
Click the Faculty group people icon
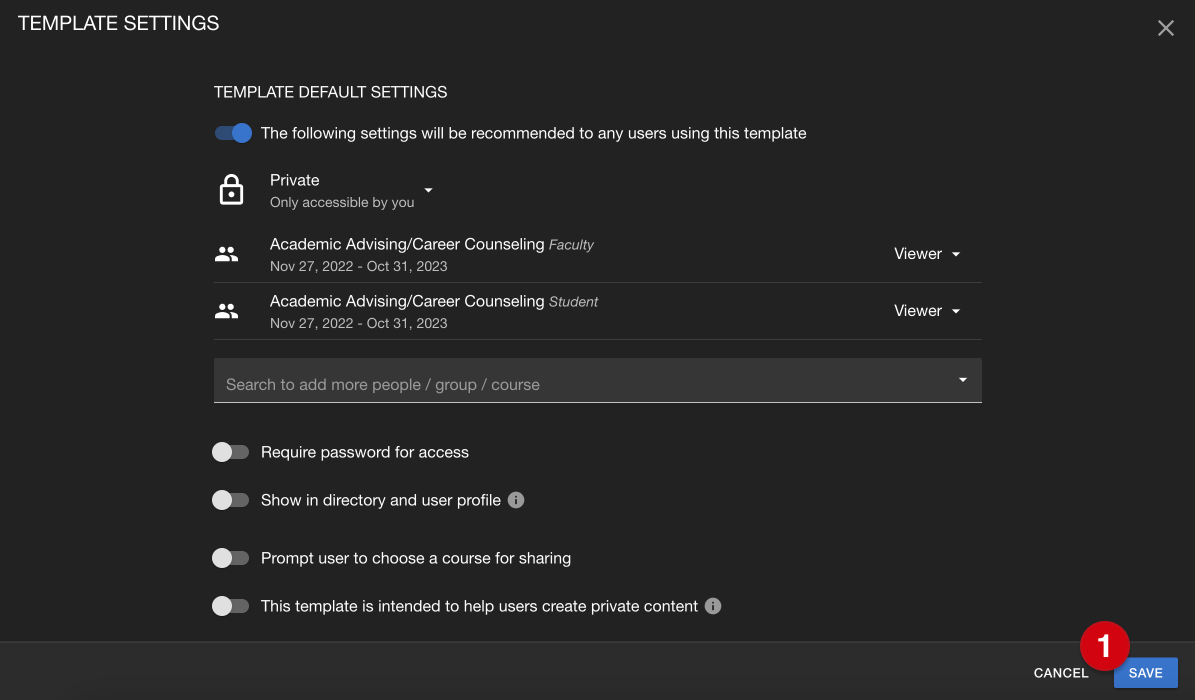(x=227, y=254)
